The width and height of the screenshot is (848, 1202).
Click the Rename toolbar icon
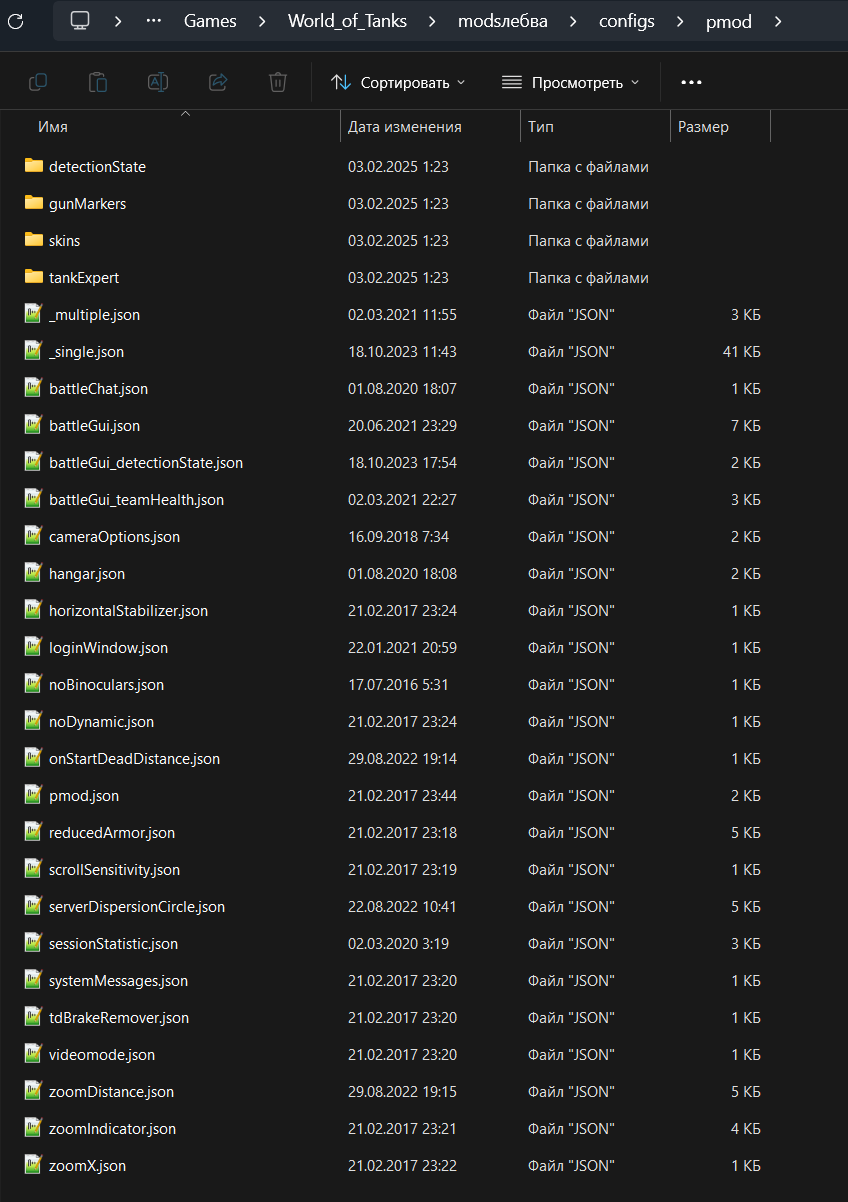point(158,82)
